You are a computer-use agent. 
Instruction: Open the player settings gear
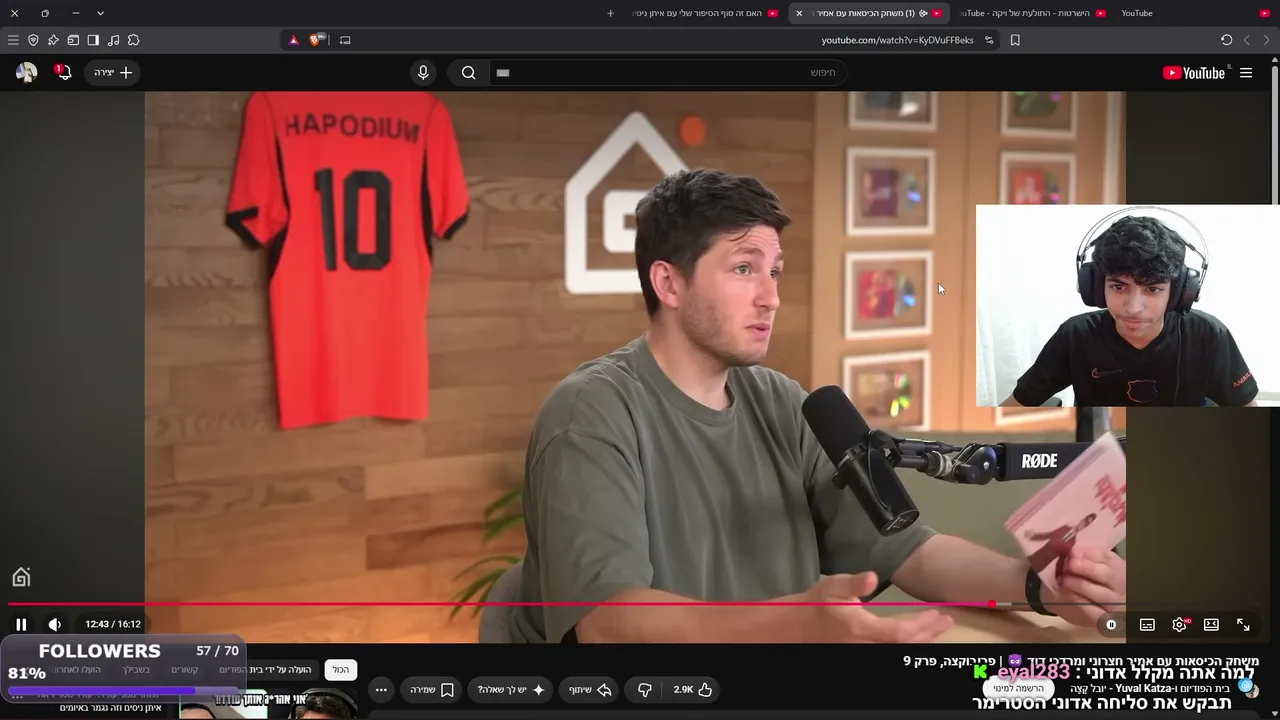(x=1180, y=624)
